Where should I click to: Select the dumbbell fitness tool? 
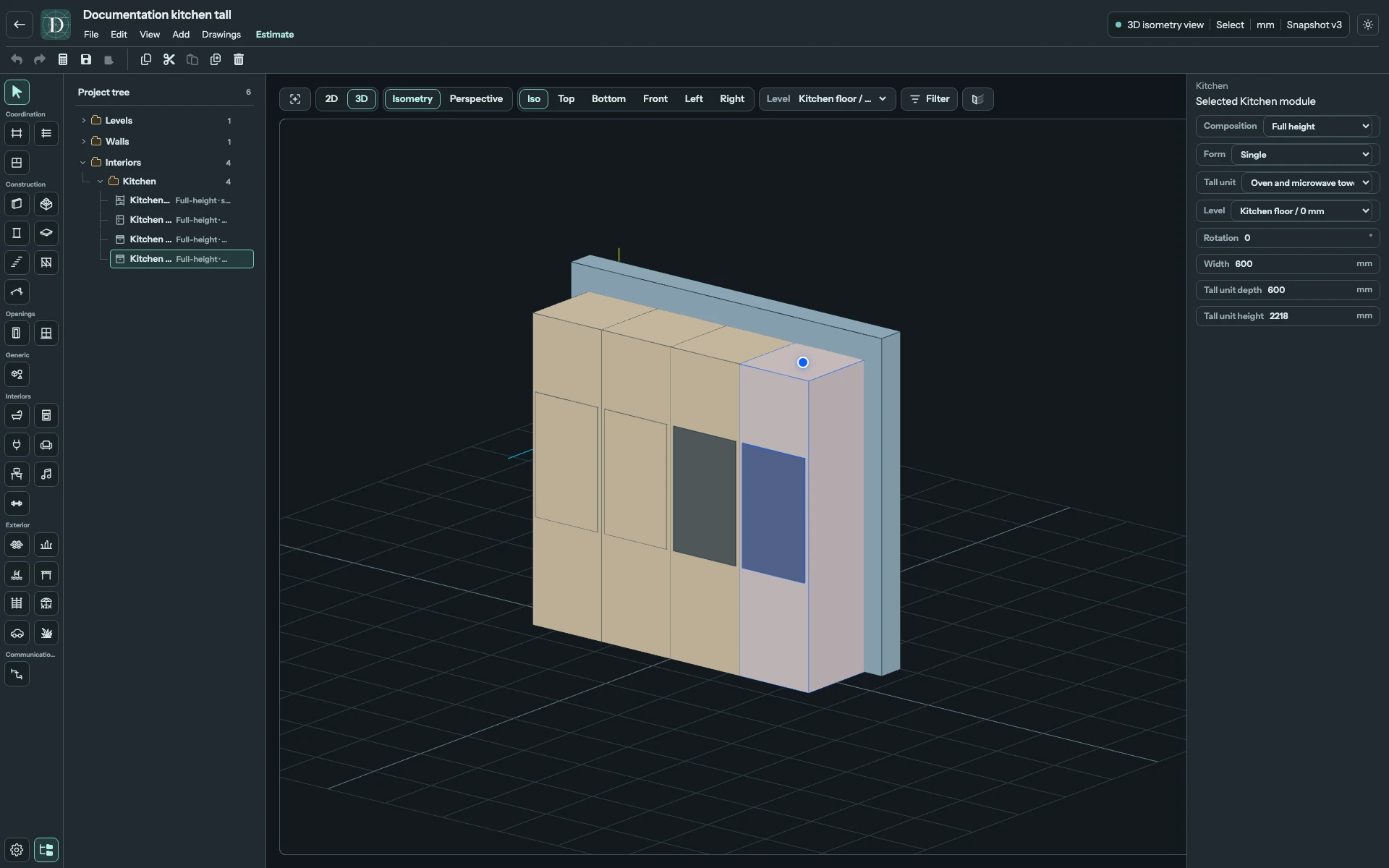(17, 503)
